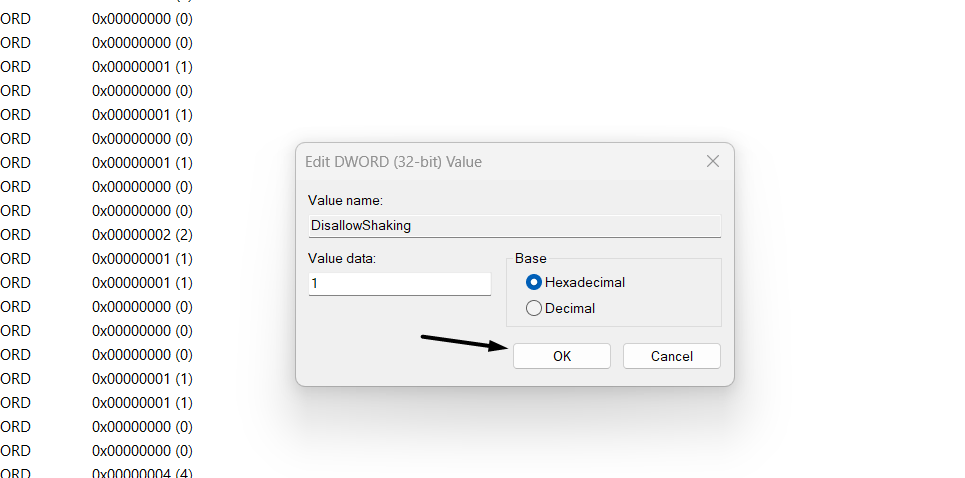The image size is (965, 478).
Task: Click the type cell beside 0x00000004 (4)
Action: point(16,472)
